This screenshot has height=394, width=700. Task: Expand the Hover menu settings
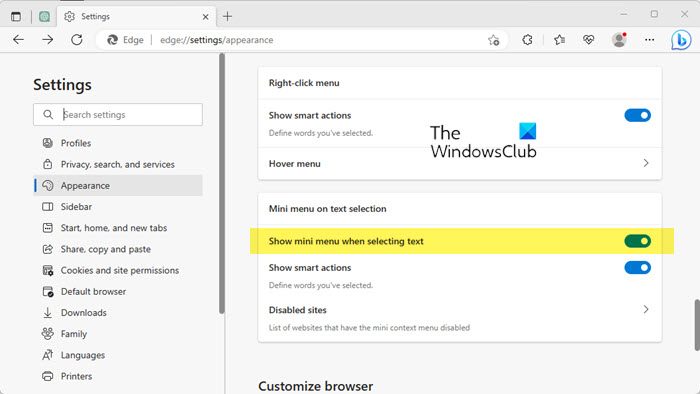(x=460, y=163)
